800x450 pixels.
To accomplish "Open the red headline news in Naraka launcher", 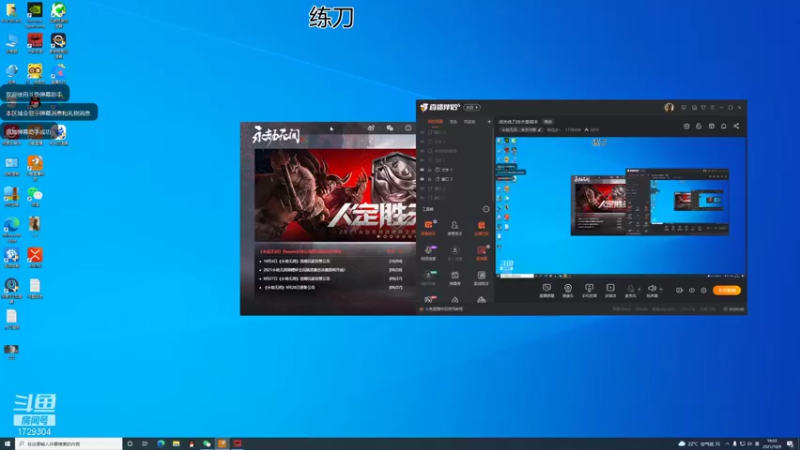I will point(301,252).
